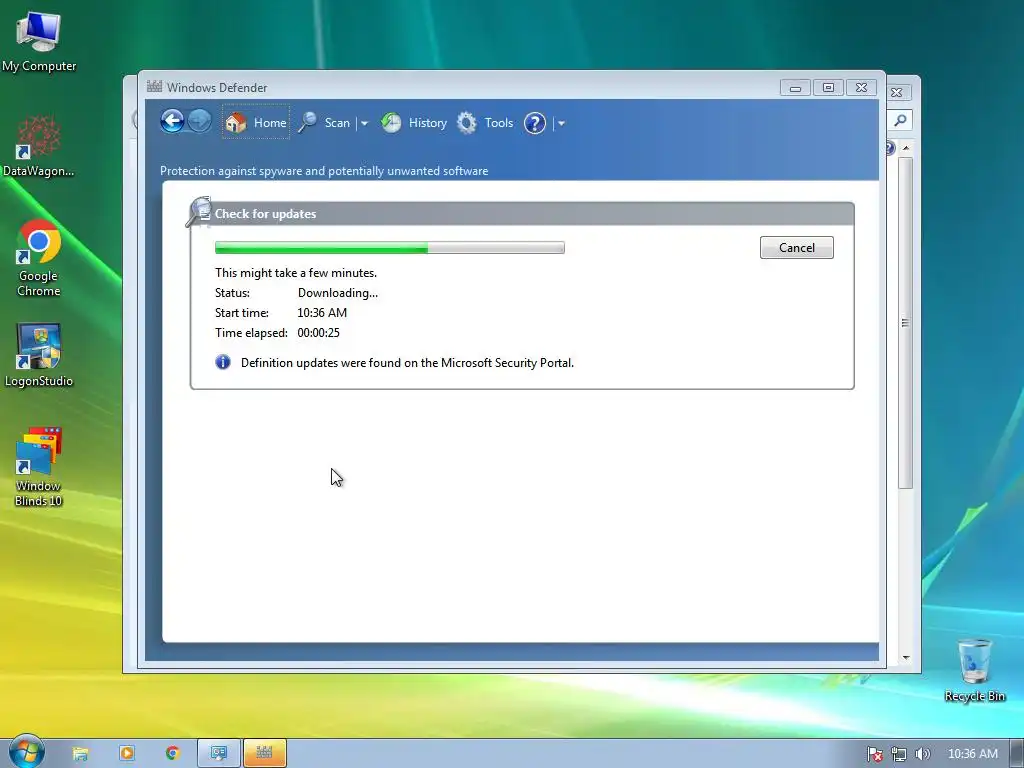Click the Forward navigation arrow
This screenshot has height=768, width=1024.
click(200, 121)
